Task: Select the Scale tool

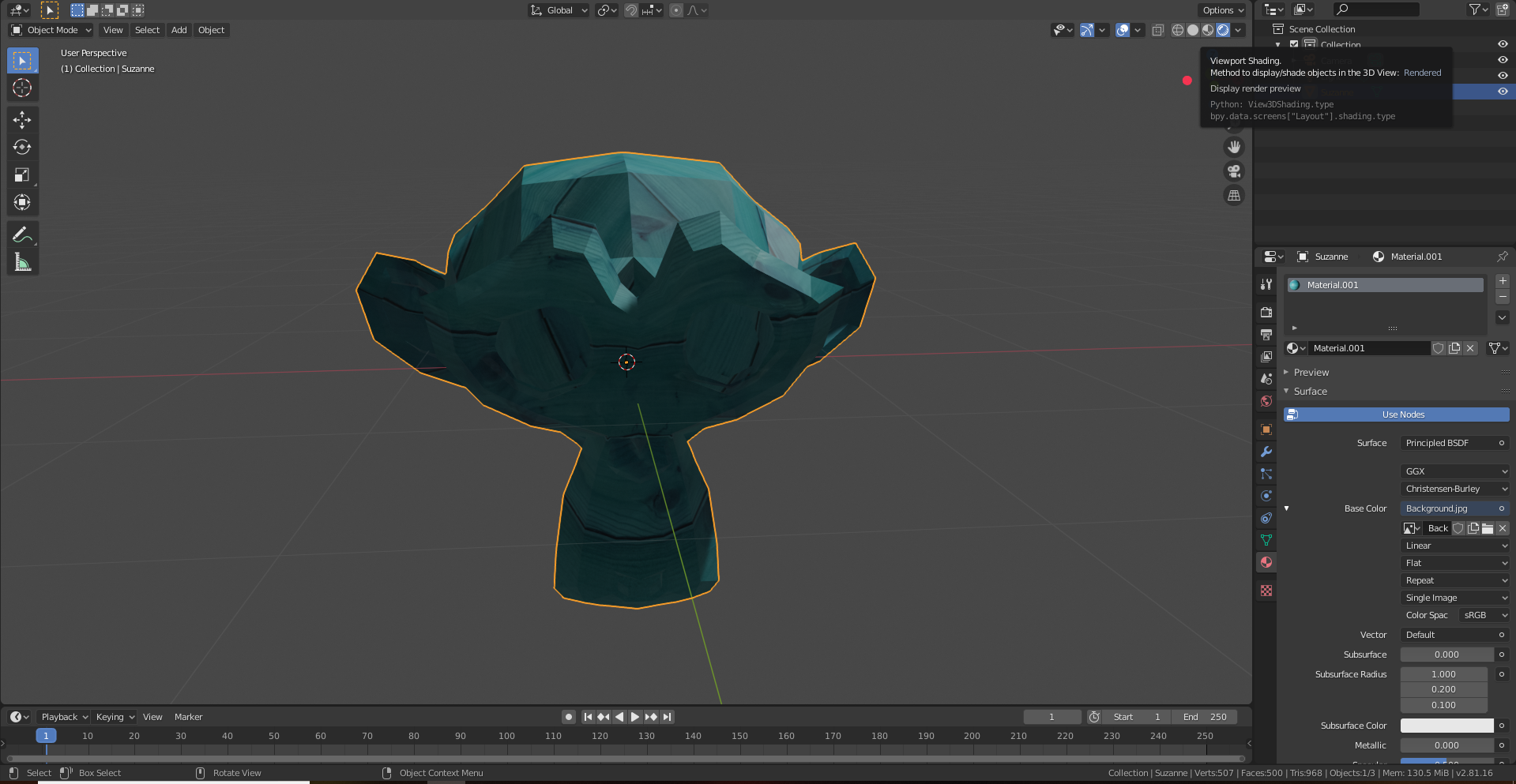Action: 22,175
